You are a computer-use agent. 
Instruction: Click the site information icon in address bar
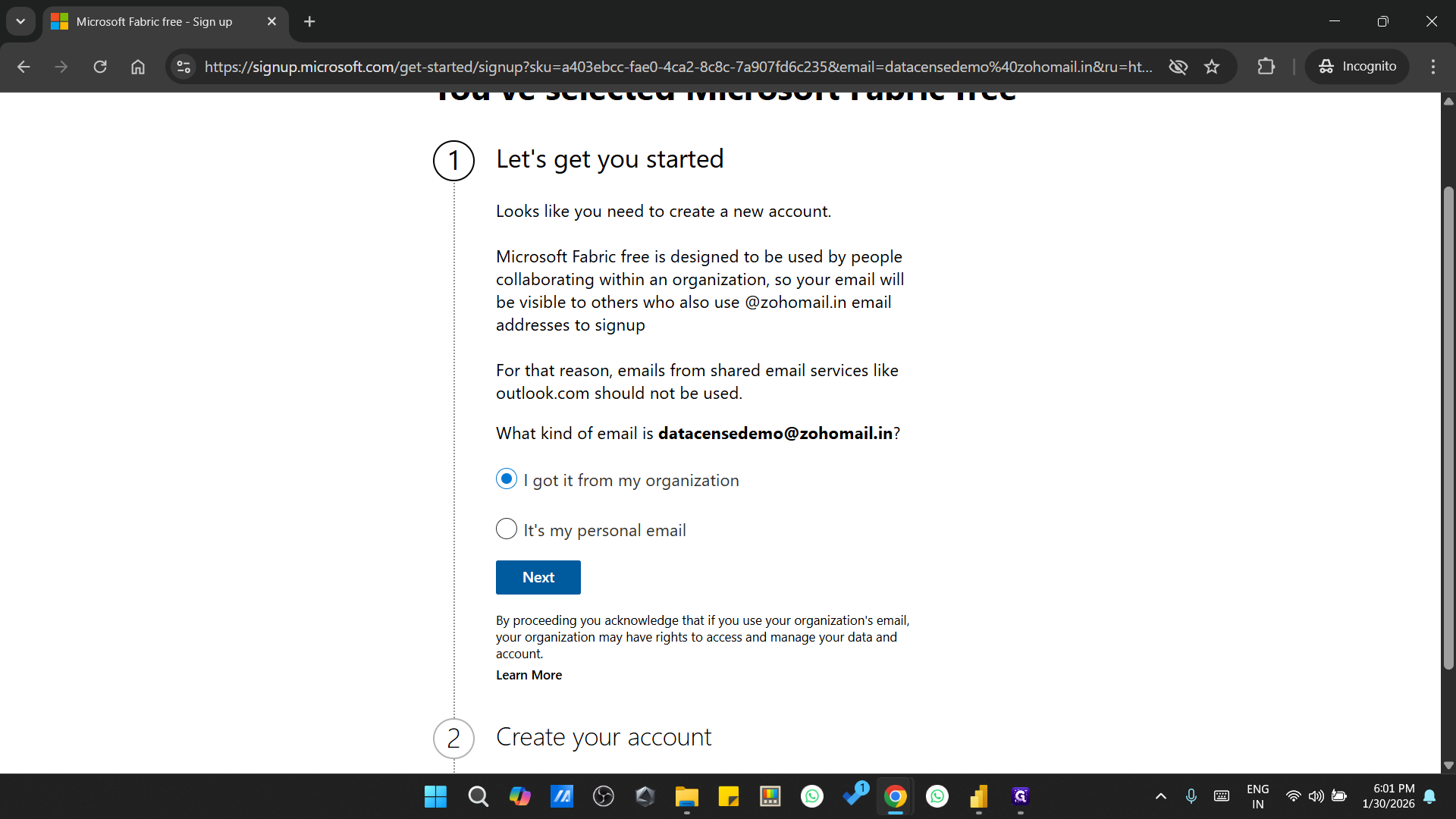coord(183,67)
